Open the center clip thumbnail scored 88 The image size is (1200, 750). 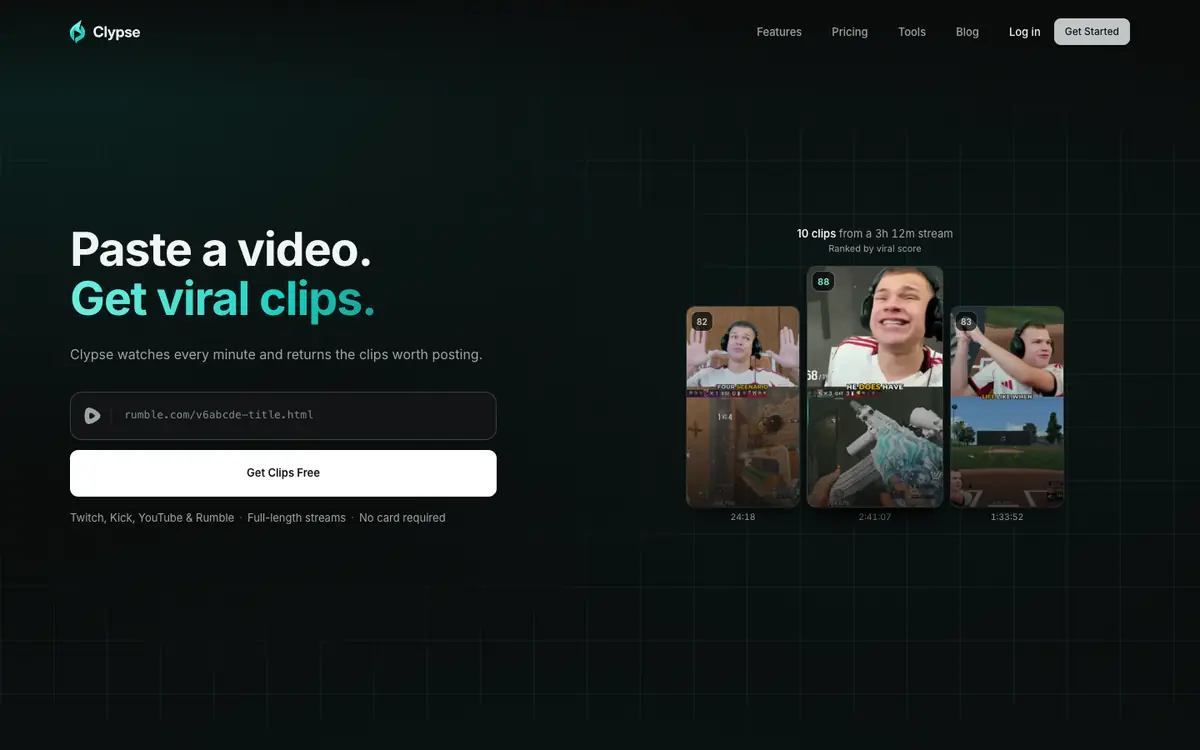[x=875, y=387]
